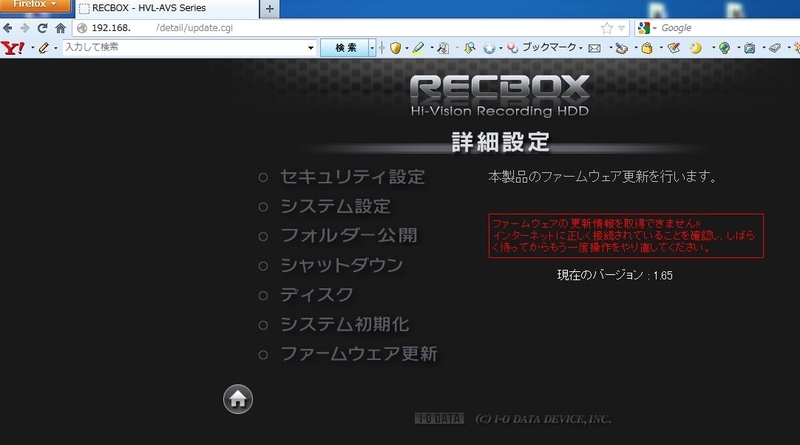This screenshot has height=445, width=800.
Task: Click the round home button on RECBOX page
Action: pyautogui.click(x=238, y=399)
